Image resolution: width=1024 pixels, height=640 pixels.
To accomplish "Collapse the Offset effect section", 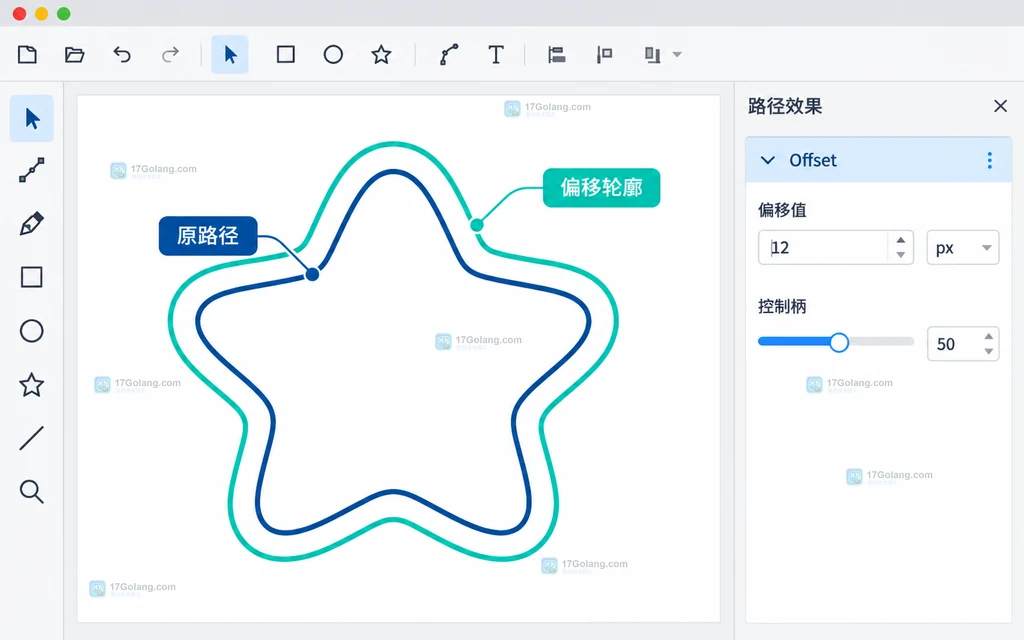I will [768, 160].
